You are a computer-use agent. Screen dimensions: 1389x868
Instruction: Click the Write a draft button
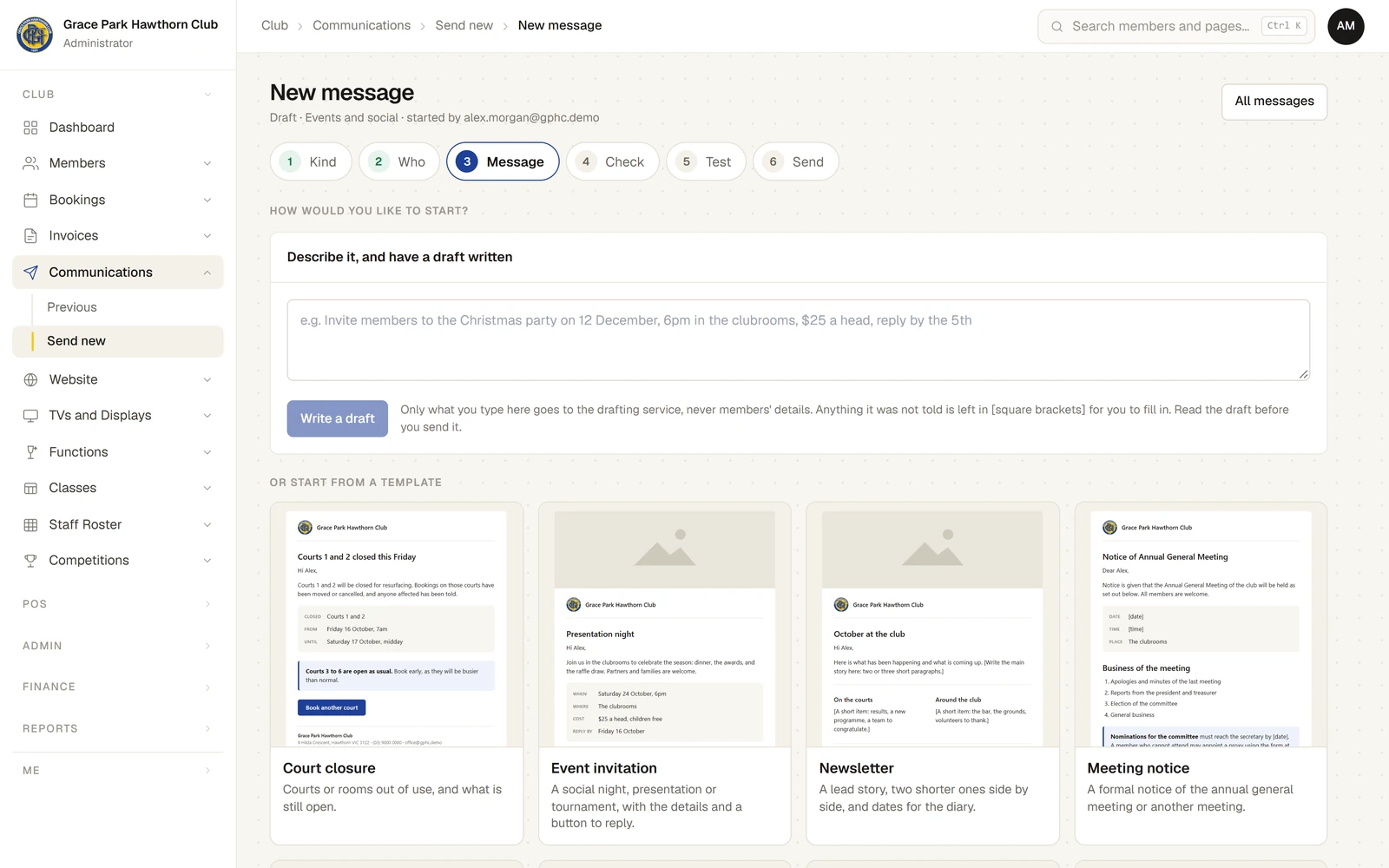click(x=338, y=418)
